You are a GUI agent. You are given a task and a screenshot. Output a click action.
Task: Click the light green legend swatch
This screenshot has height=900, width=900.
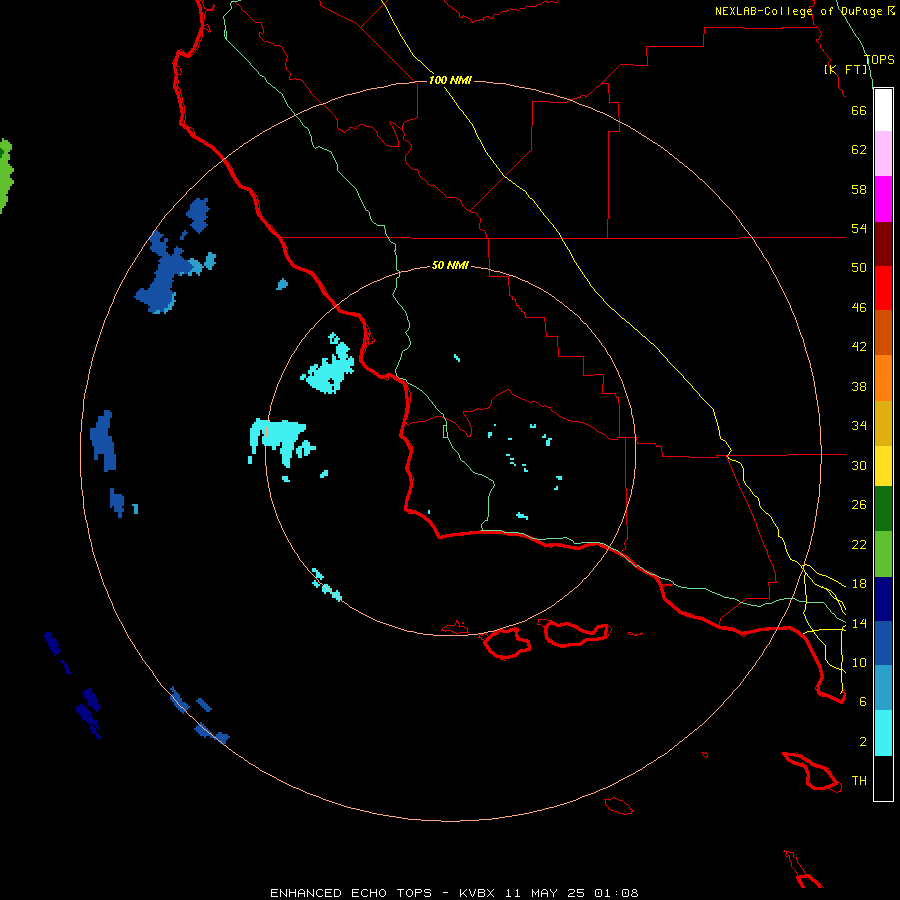click(x=883, y=554)
